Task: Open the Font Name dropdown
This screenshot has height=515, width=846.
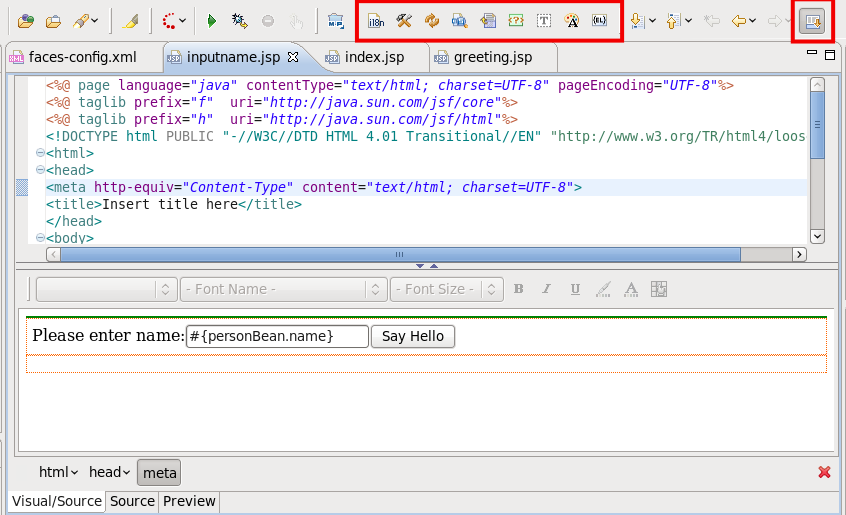Action: tap(283, 289)
